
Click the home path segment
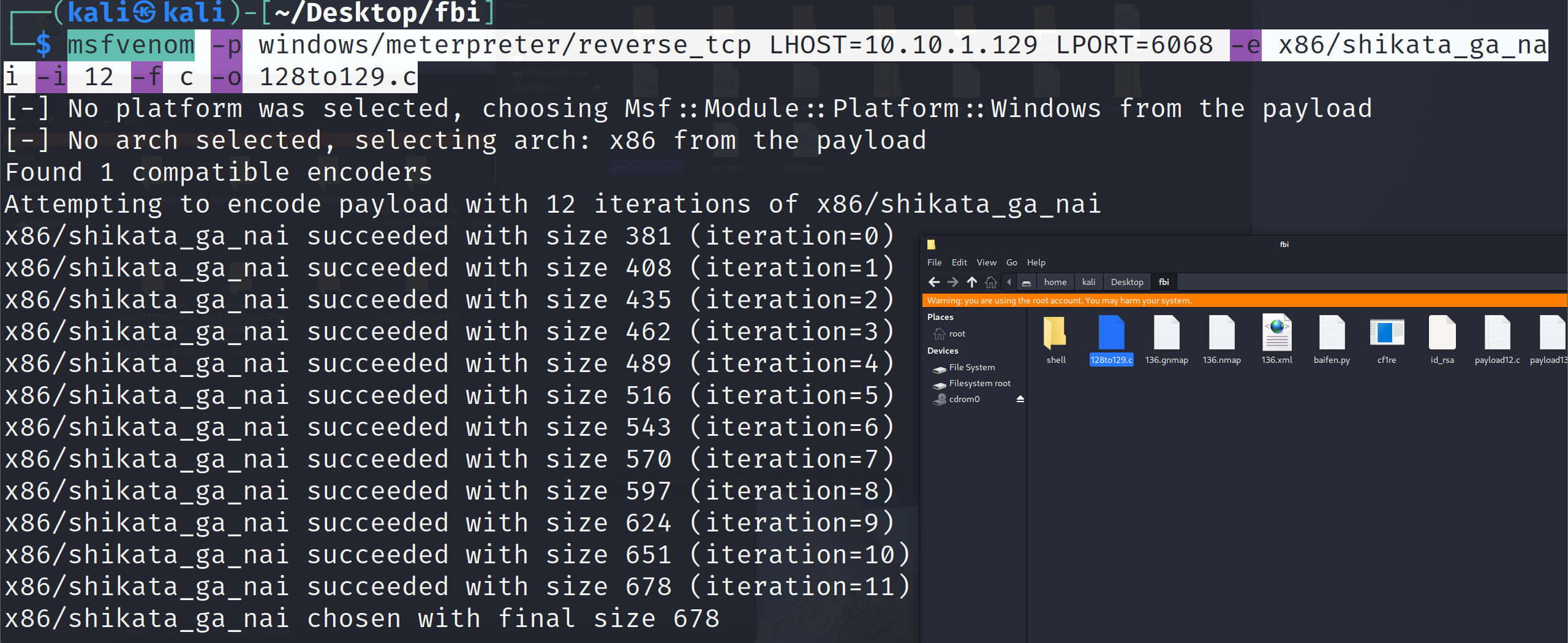coord(1055,282)
